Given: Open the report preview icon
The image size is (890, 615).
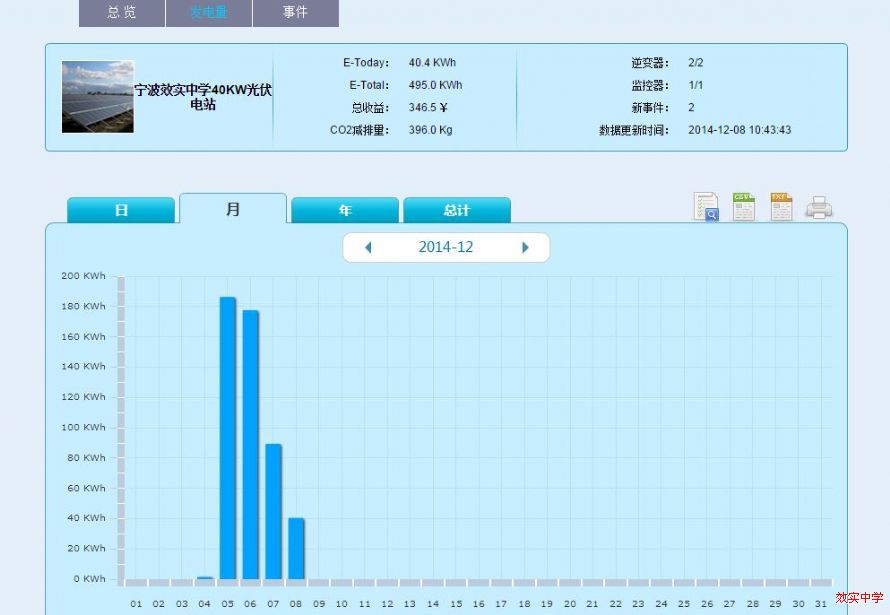Looking at the screenshot, I should [x=706, y=207].
